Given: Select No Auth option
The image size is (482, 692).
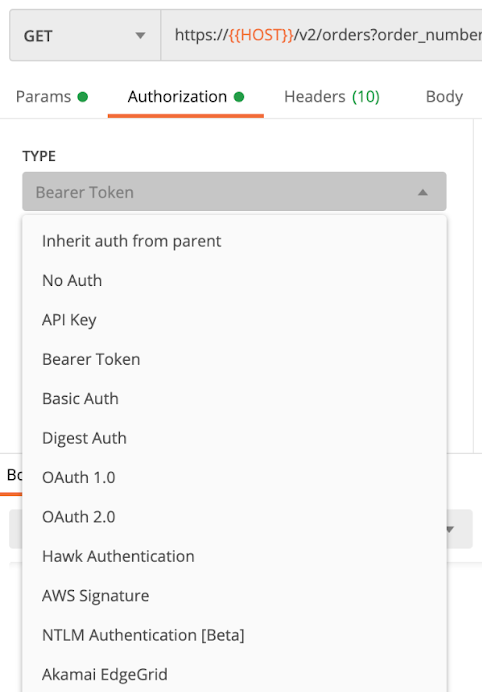Looking at the screenshot, I should tap(234, 280).
